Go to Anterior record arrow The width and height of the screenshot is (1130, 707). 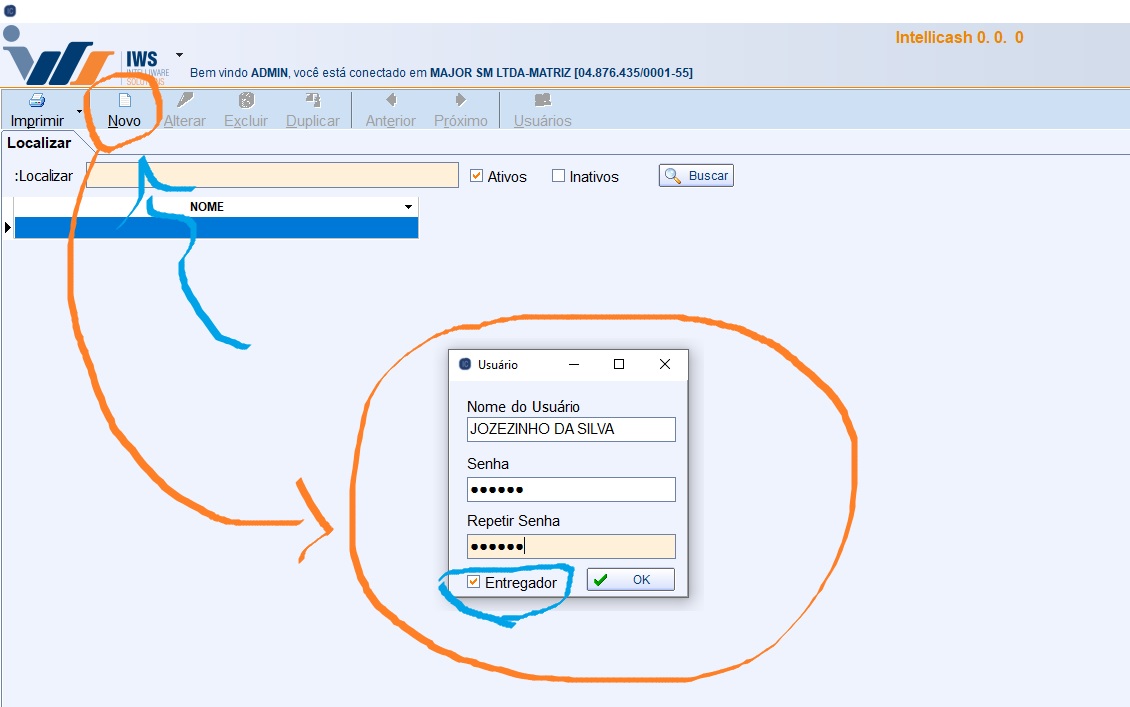pyautogui.click(x=391, y=101)
